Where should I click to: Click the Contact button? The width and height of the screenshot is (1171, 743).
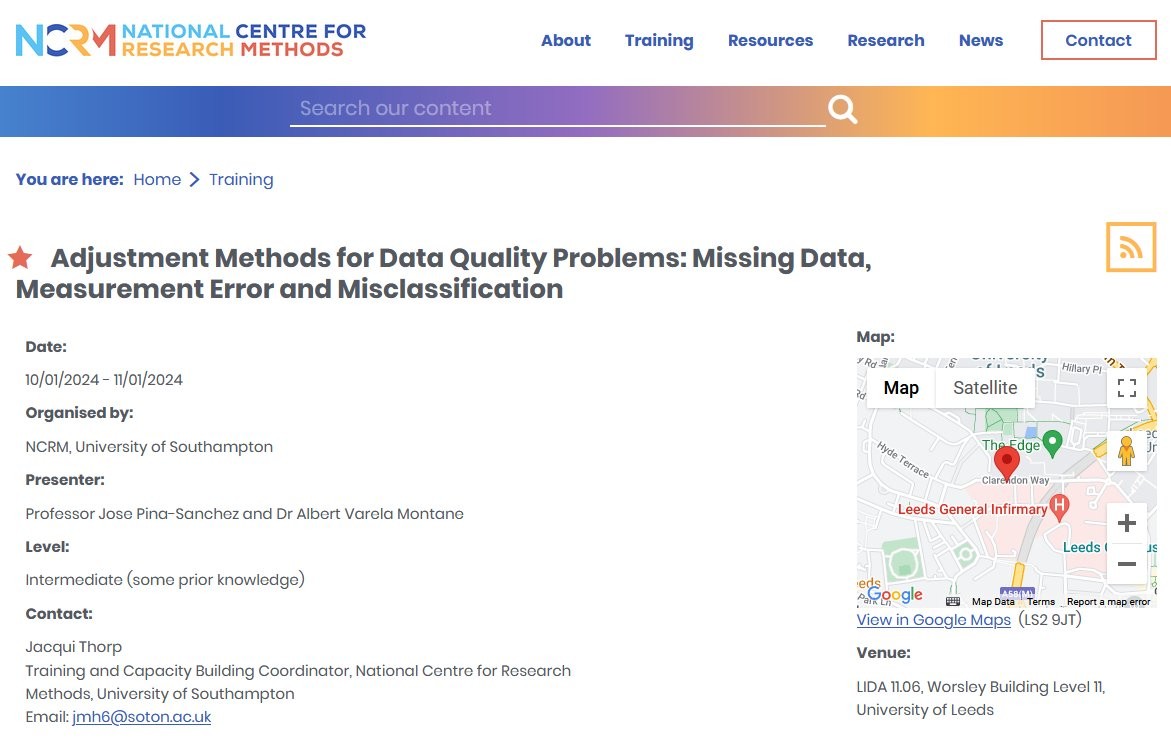click(1098, 40)
